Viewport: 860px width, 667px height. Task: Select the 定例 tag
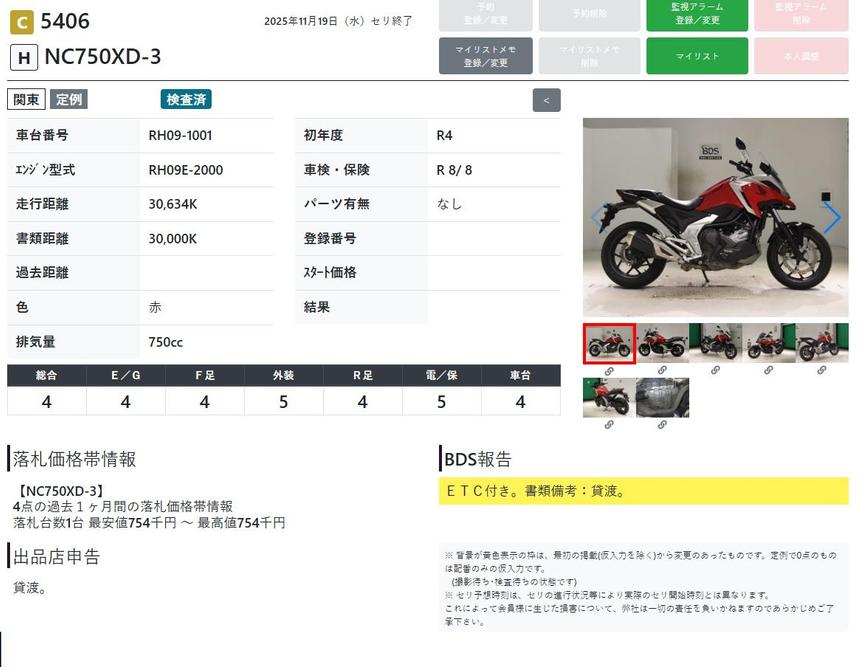tap(69, 100)
